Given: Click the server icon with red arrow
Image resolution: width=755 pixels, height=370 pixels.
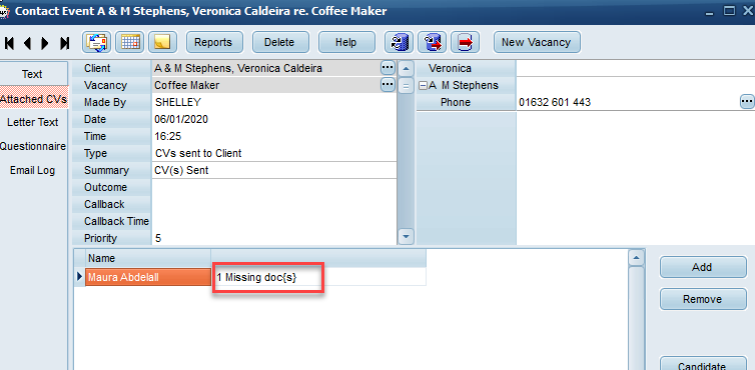Looking at the screenshot, I should 432,42.
